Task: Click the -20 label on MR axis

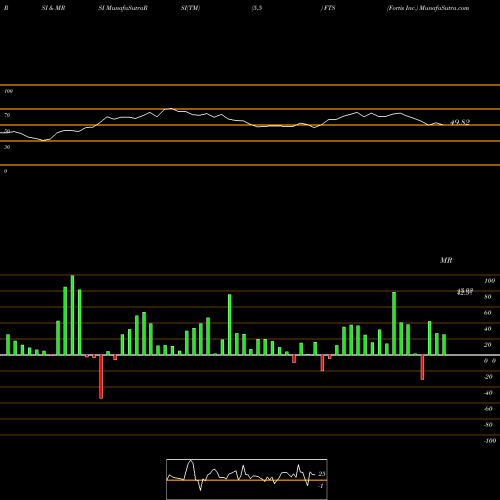Action: click(488, 377)
